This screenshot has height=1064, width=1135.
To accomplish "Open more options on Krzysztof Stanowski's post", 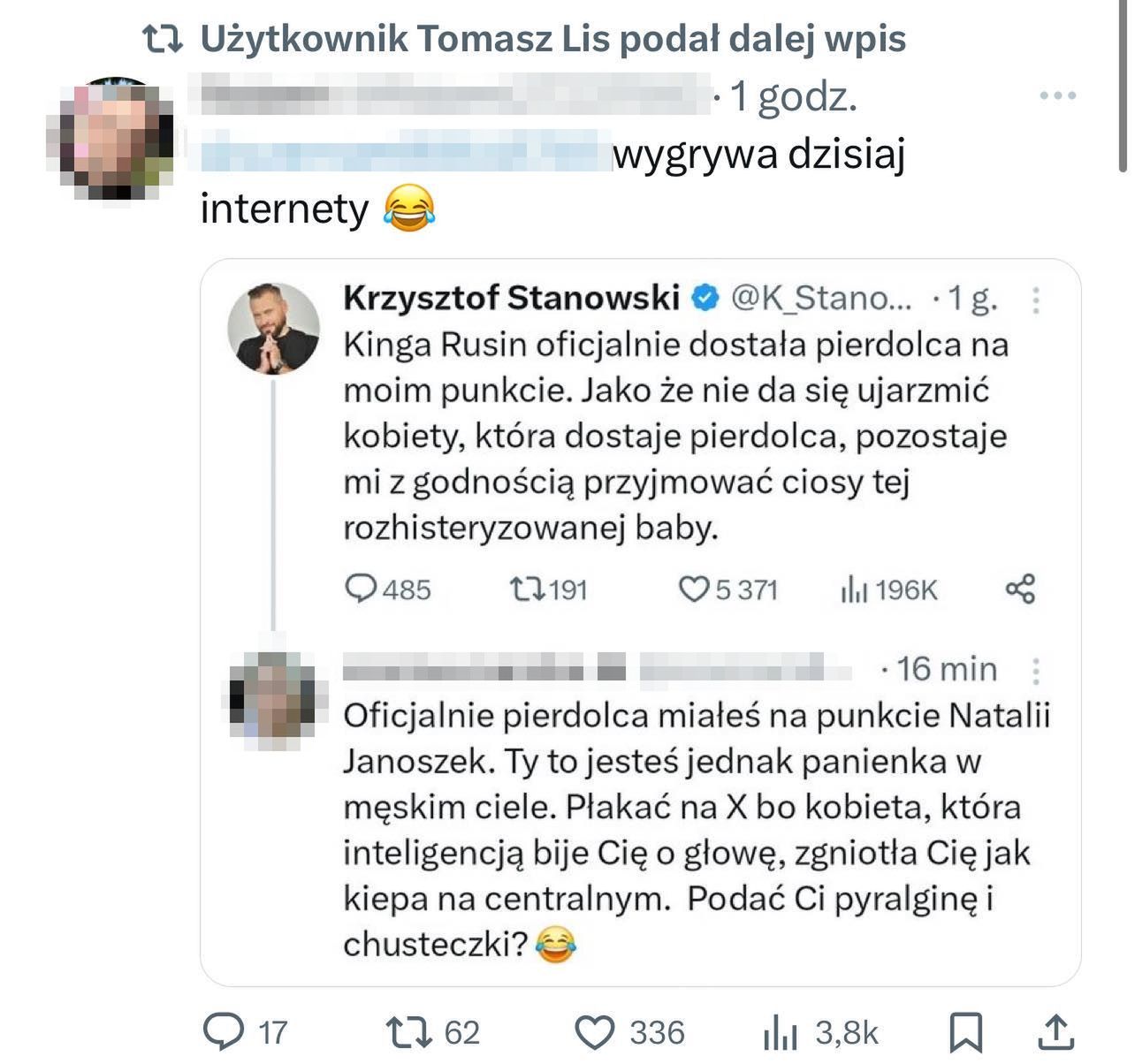I will click(x=1036, y=300).
